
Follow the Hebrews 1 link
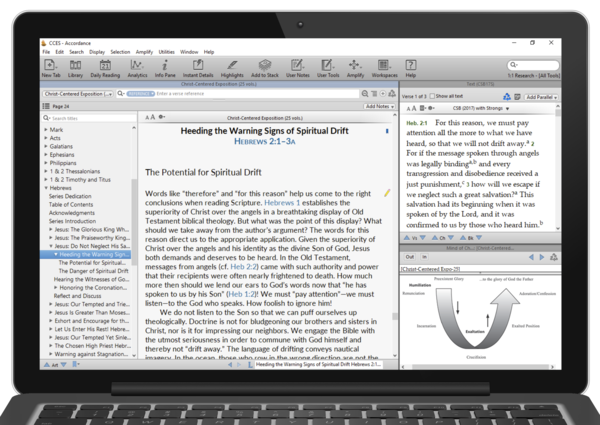[282, 203]
